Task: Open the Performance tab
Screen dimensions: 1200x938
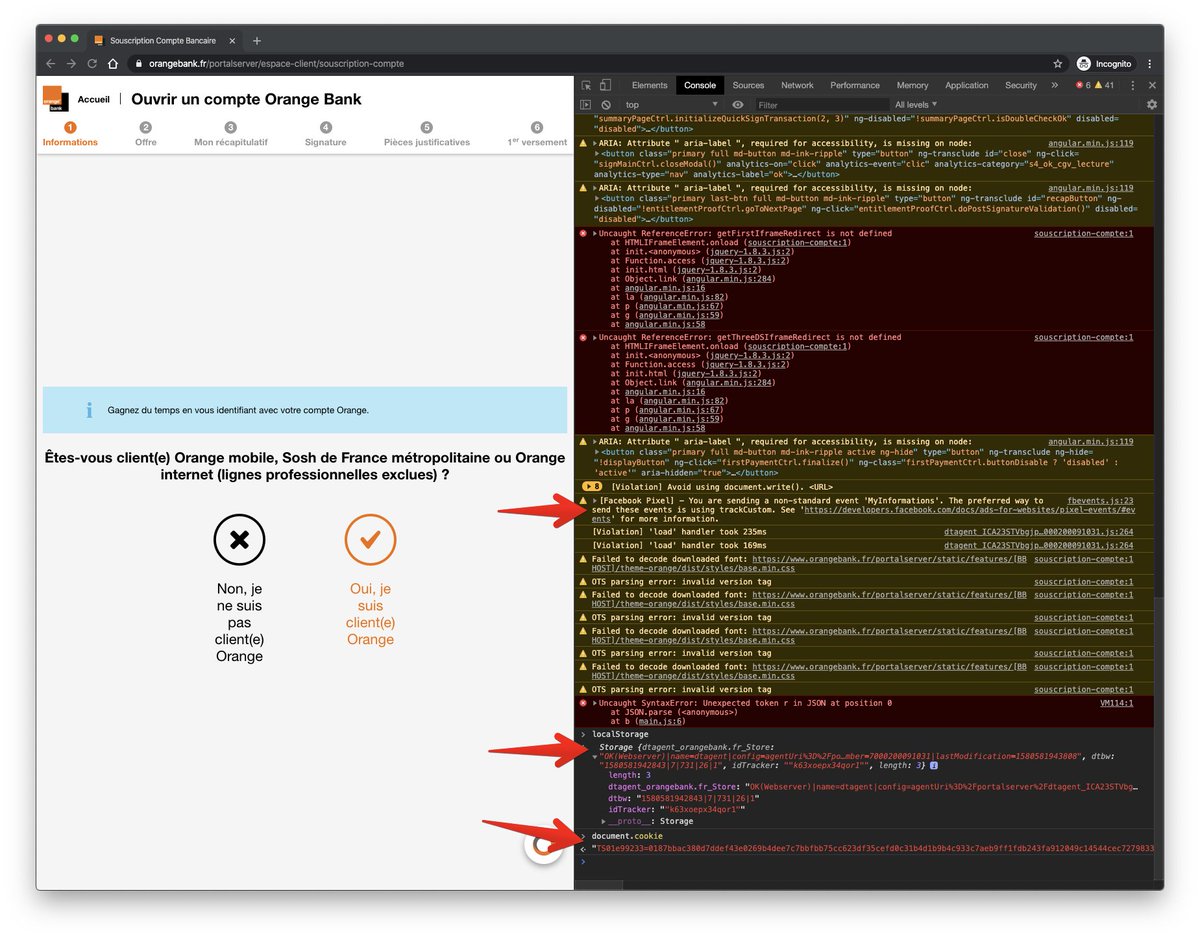Action: pyautogui.click(x=855, y=86)
